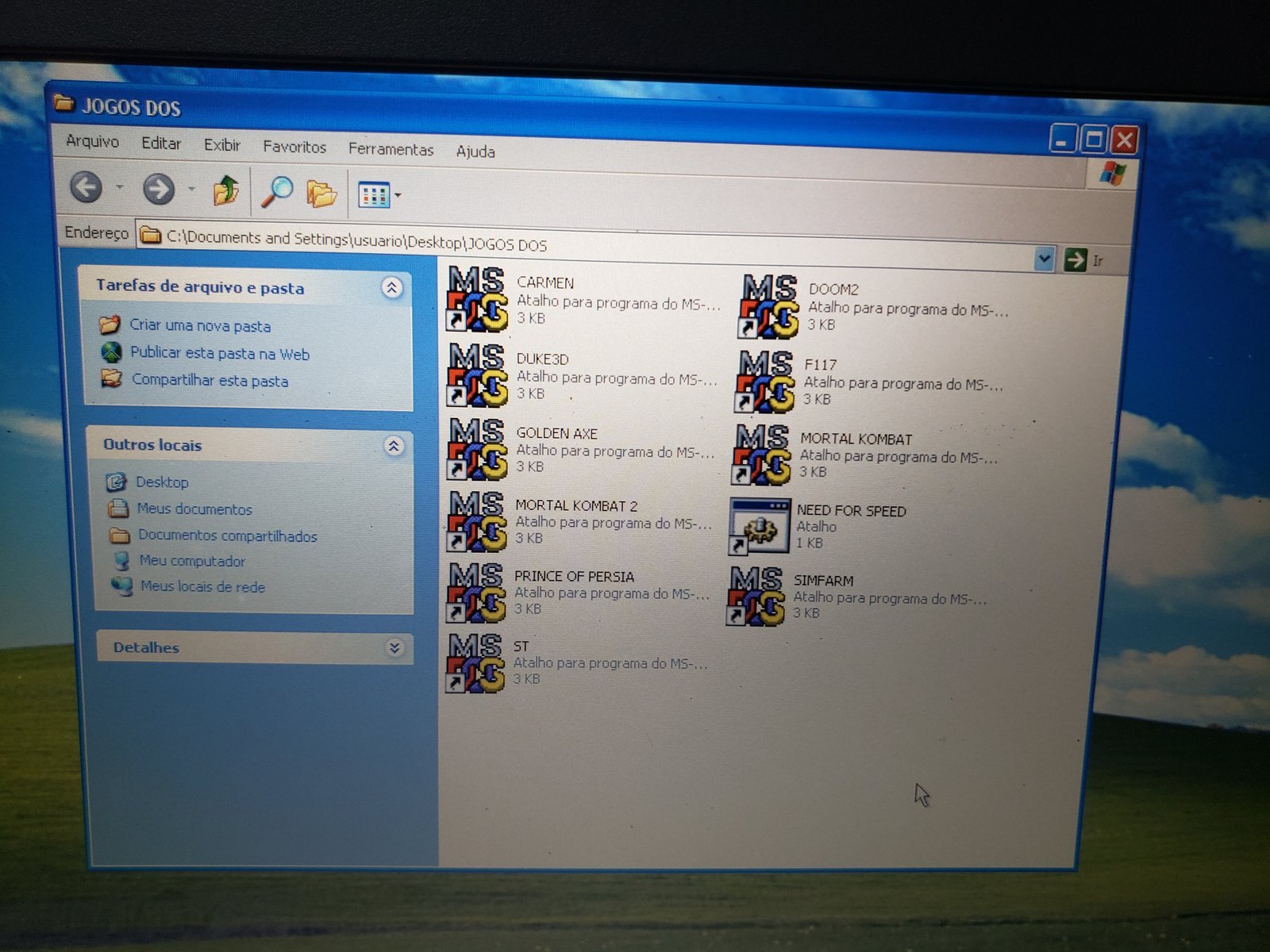Open Documentos compartilhados link
Image resolution: width=1270 pixels, height=952 pixels.
point(228,535)
